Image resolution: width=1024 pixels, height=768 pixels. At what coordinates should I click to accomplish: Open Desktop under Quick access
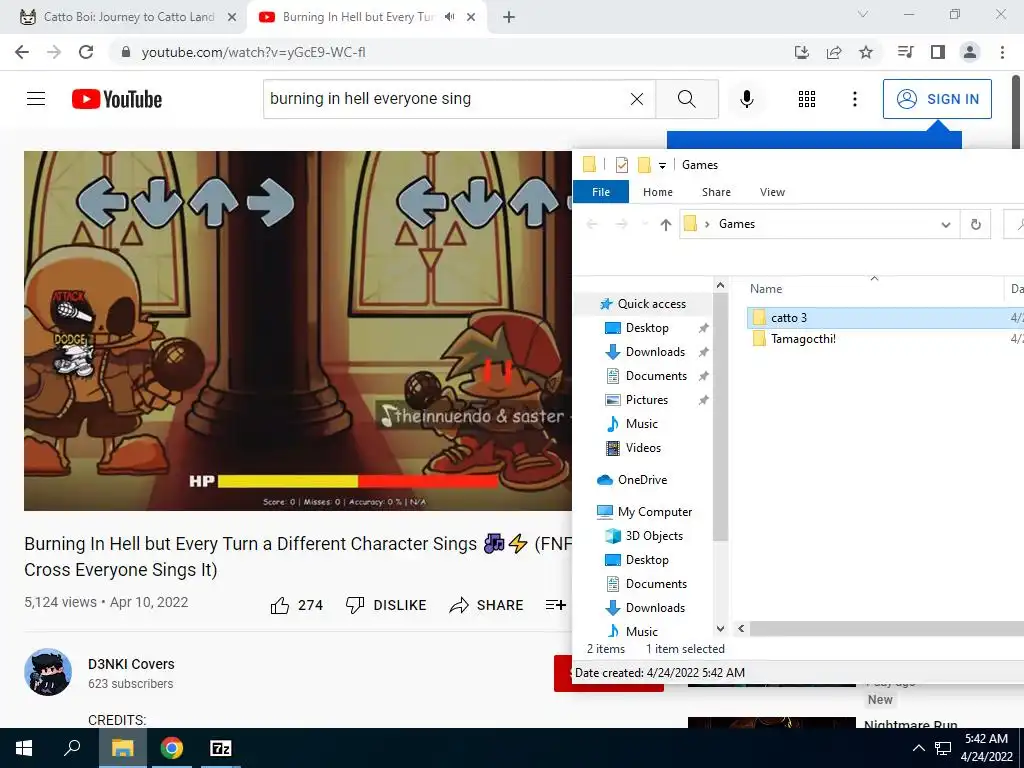(x=647, y=328)
